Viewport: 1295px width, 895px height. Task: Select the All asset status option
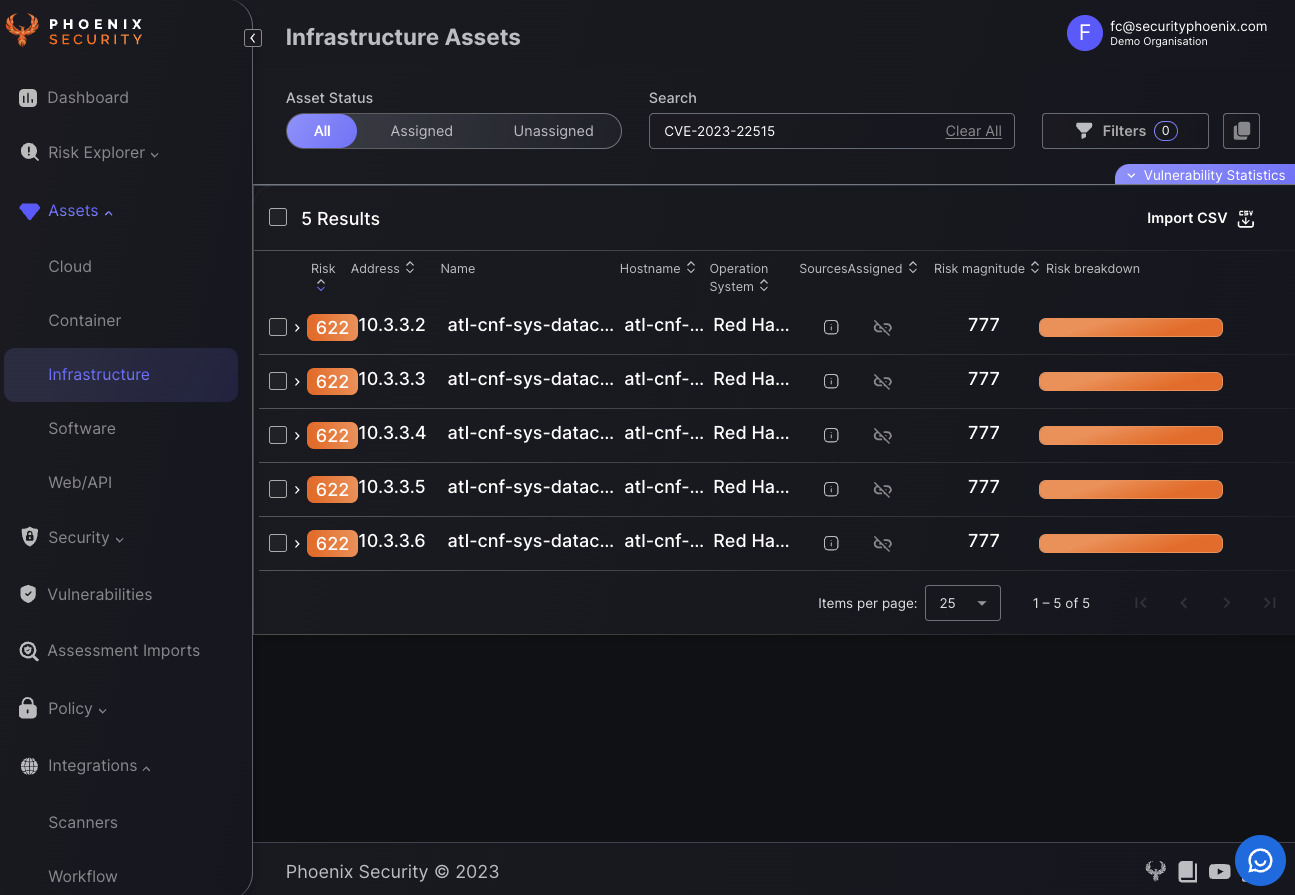322,131
